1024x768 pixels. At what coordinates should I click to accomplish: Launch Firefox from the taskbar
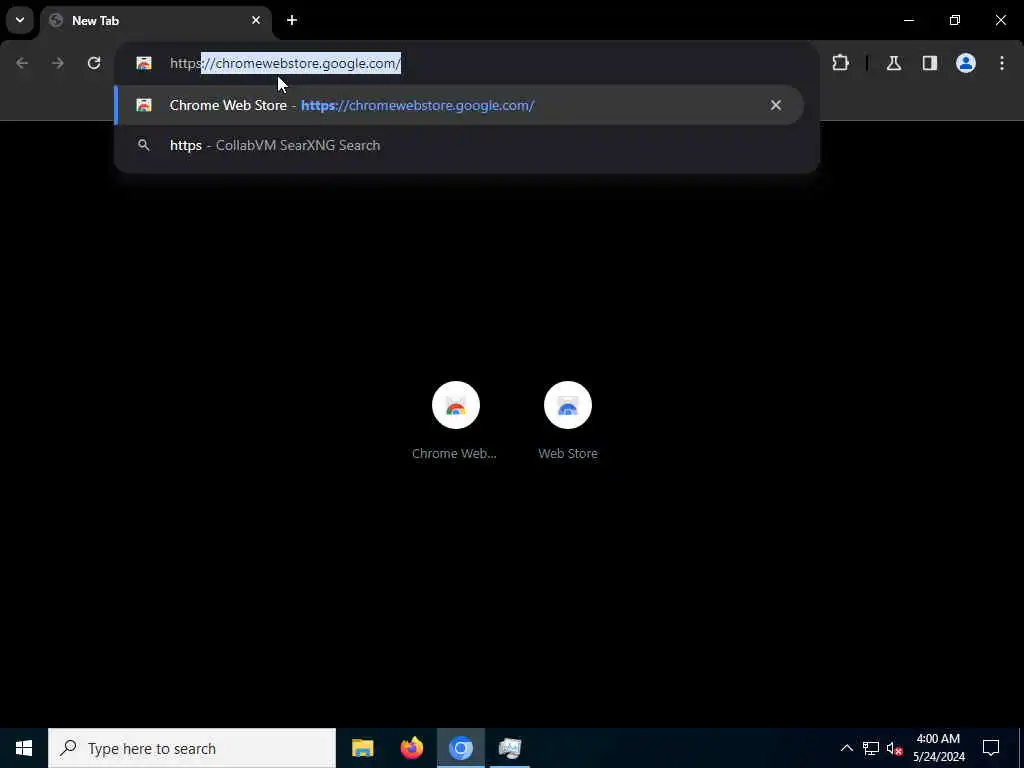pyautogui.click(x=411, y=748)
